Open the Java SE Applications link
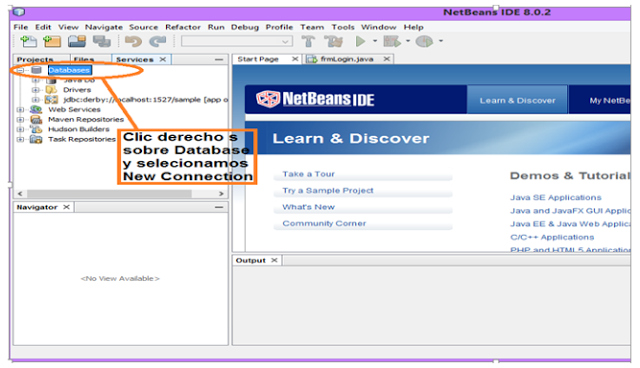 pyautogui.click(x=556, y=197)
